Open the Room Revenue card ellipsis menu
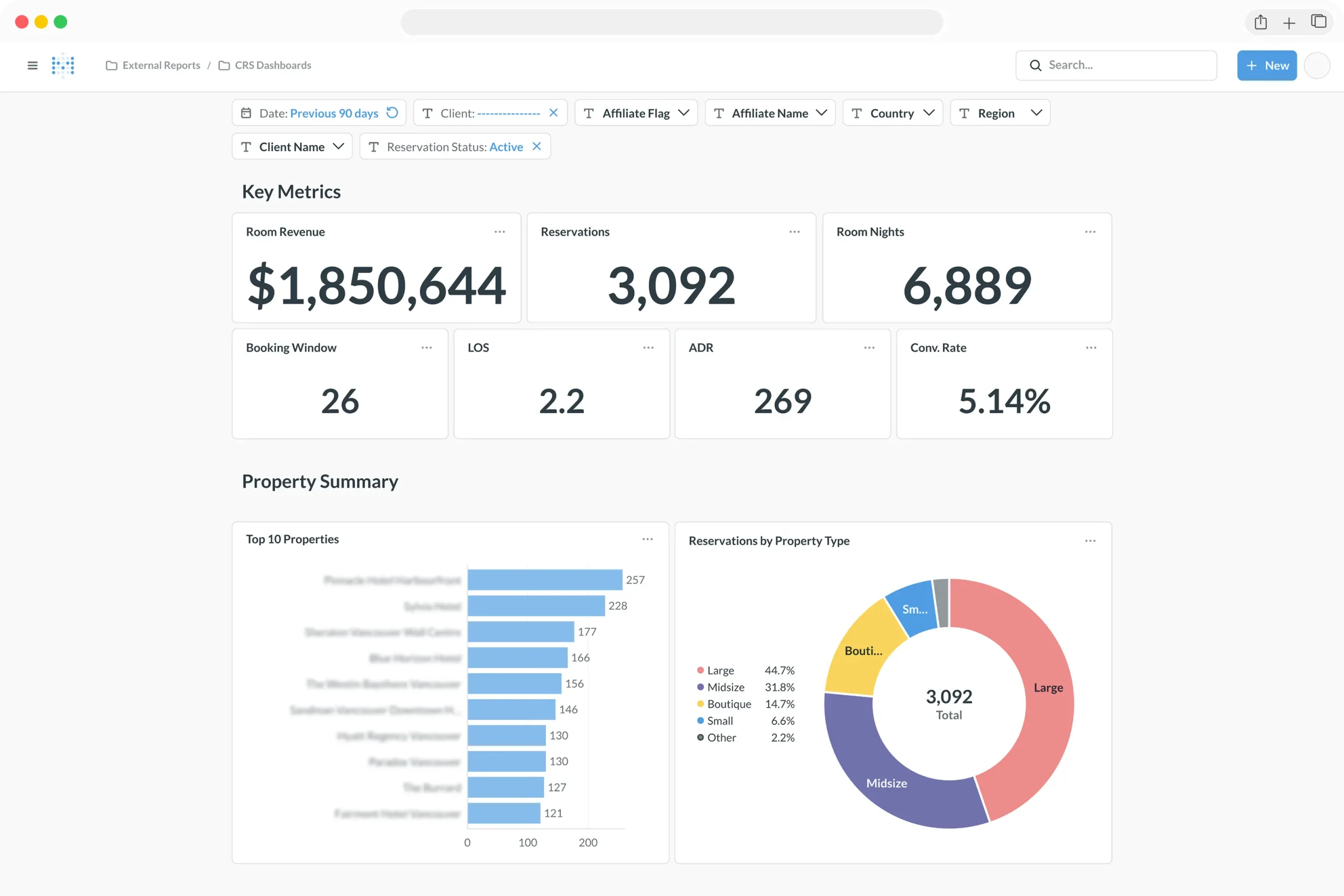The image size is (1344, 896). coord(499,231)
